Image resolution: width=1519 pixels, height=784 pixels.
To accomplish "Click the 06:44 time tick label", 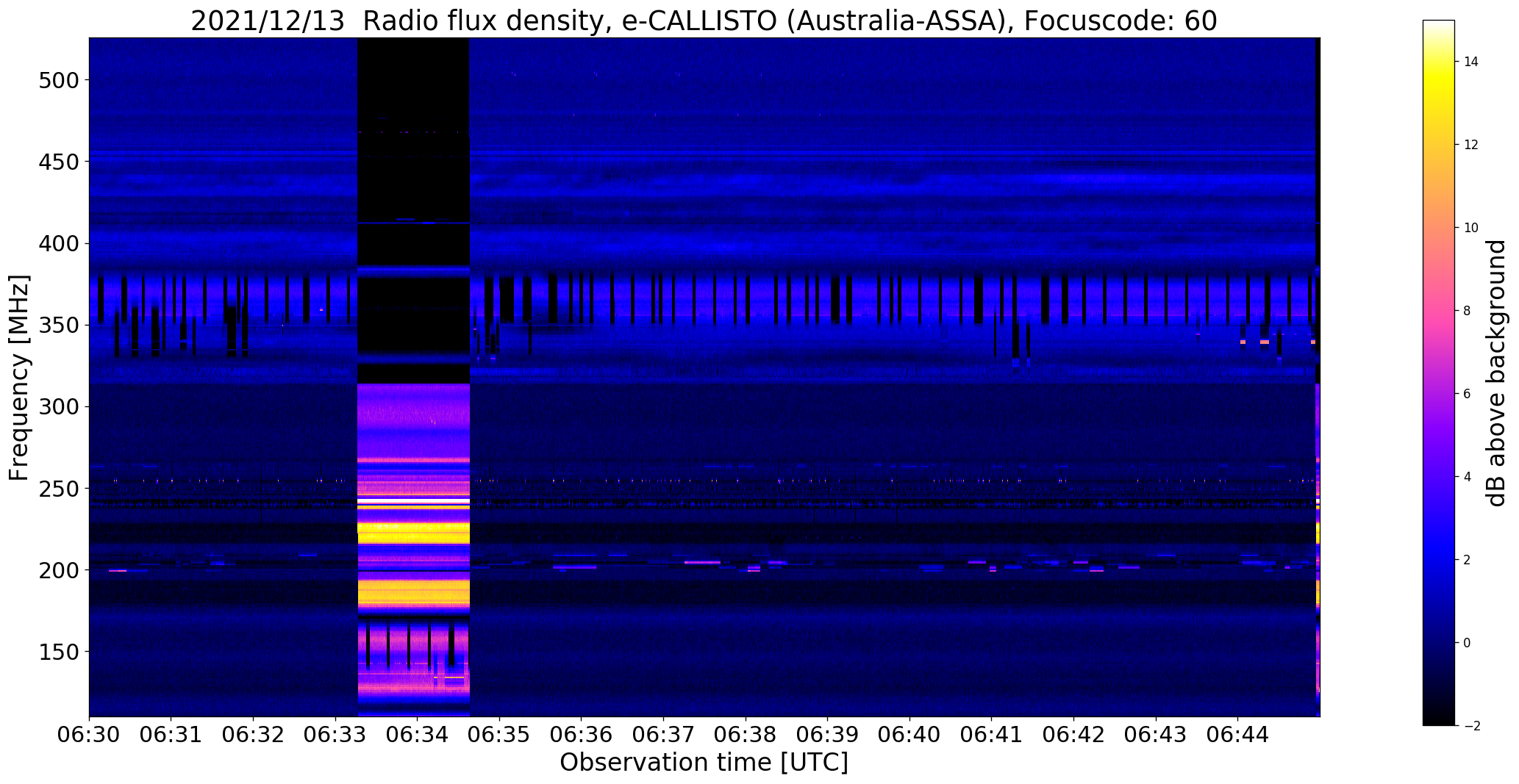I will [x=1238, y=735].
